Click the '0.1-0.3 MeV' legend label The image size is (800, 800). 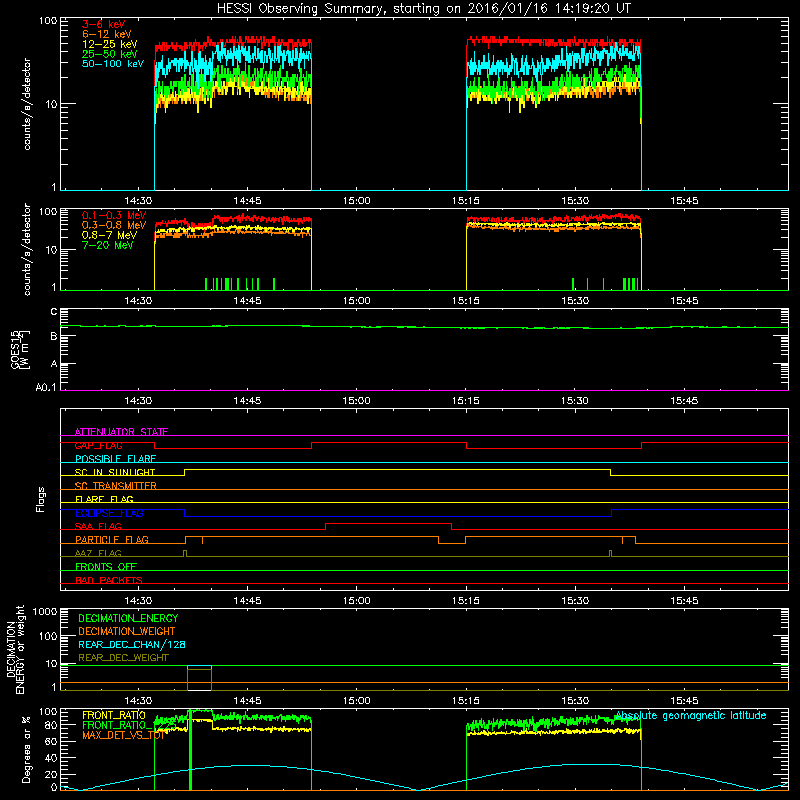click(x=114, y=215)
